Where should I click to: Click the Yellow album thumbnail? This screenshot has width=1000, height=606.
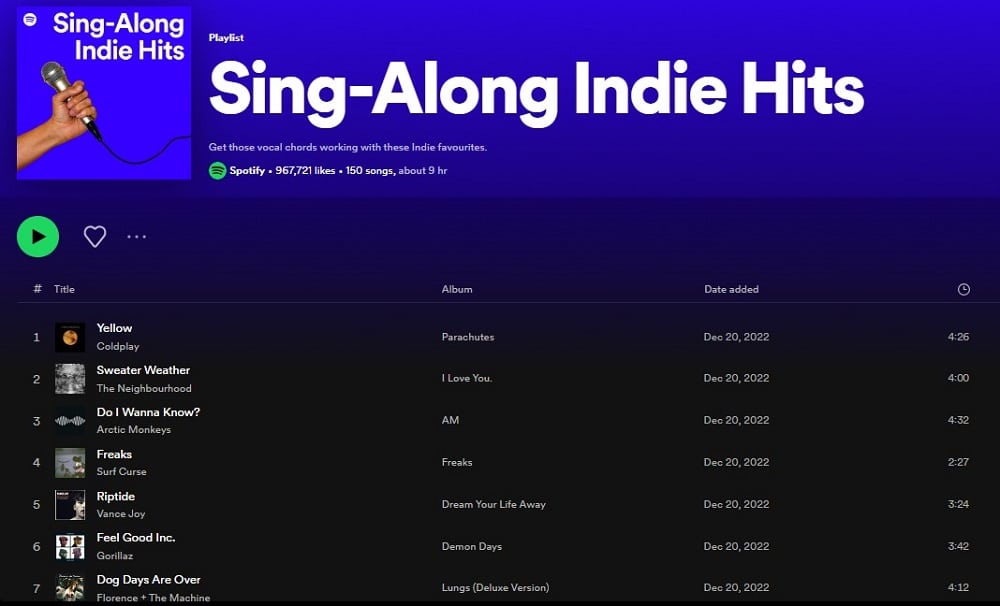point(70,337)
